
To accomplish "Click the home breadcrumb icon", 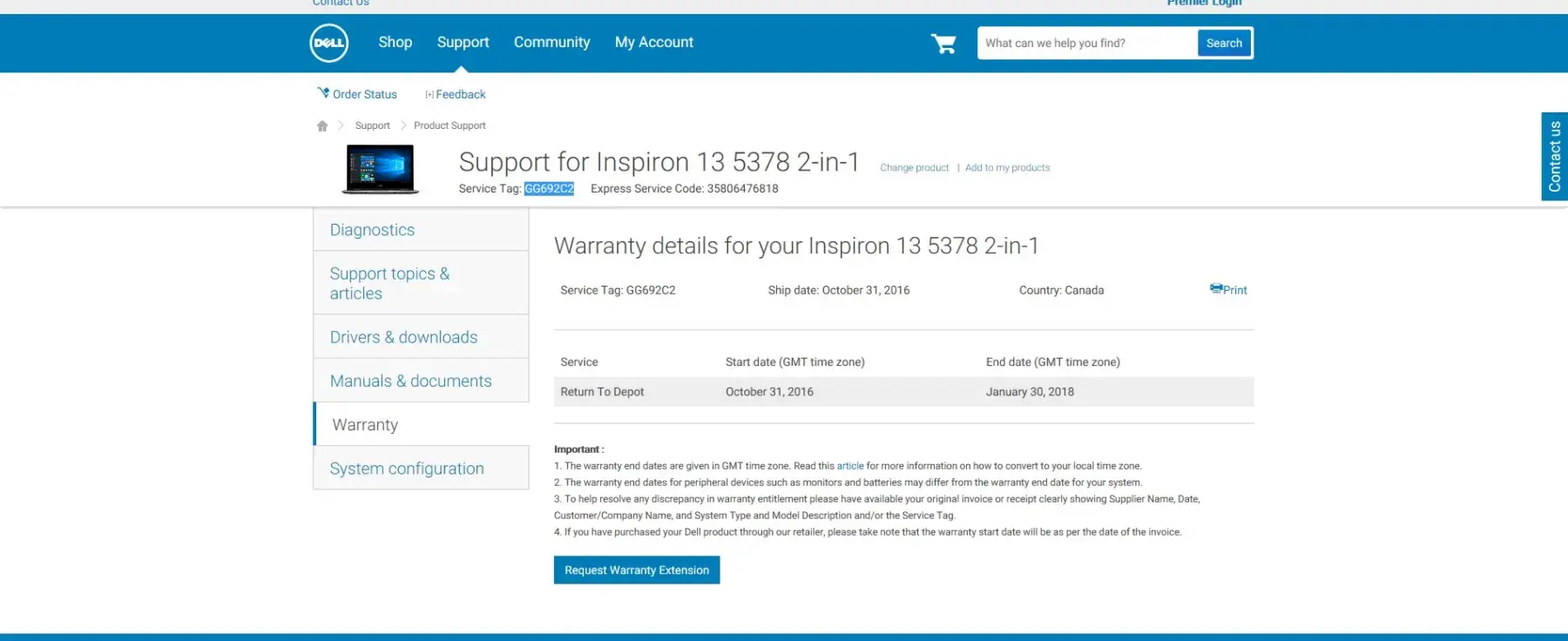I will coord(322,126).
